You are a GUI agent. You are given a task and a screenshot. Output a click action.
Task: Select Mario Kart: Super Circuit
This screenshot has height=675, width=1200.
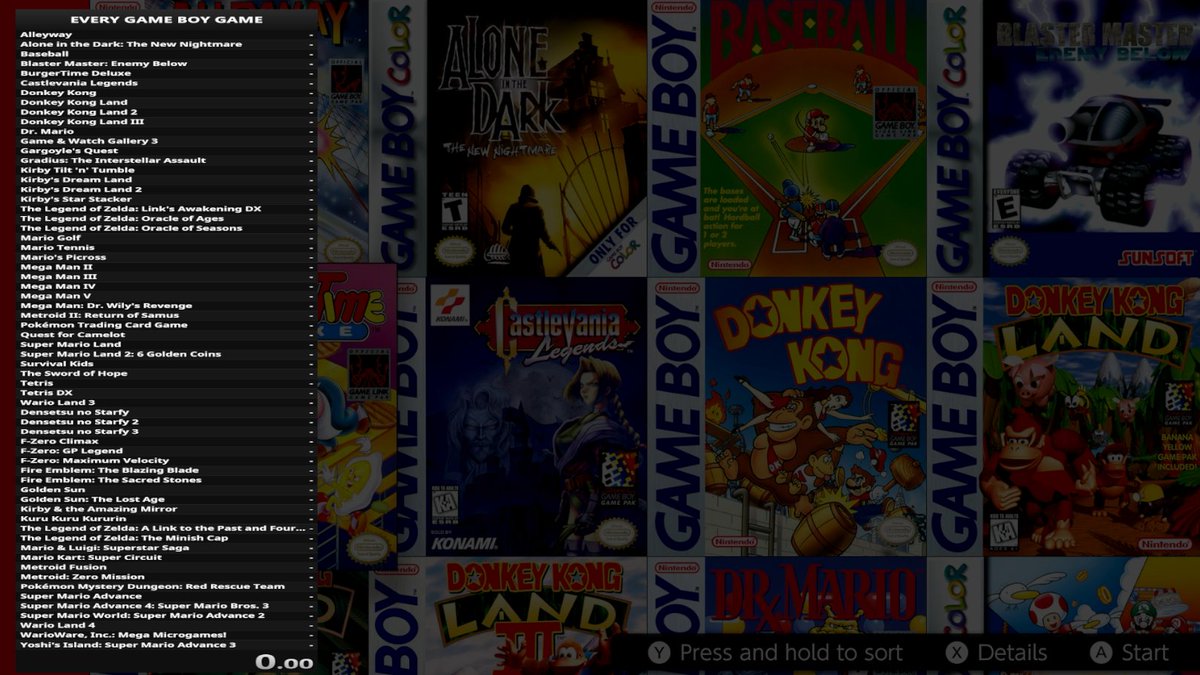[x=167, y=557]
